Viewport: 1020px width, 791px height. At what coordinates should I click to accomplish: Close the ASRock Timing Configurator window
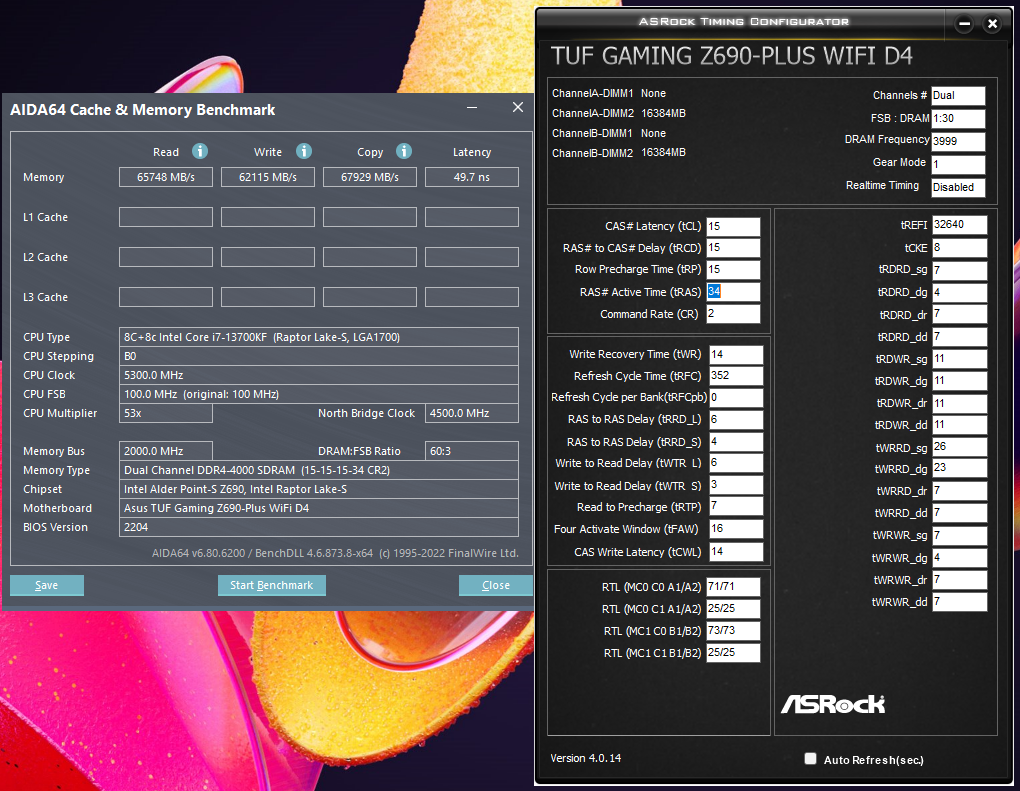click(x=992, y=24)
